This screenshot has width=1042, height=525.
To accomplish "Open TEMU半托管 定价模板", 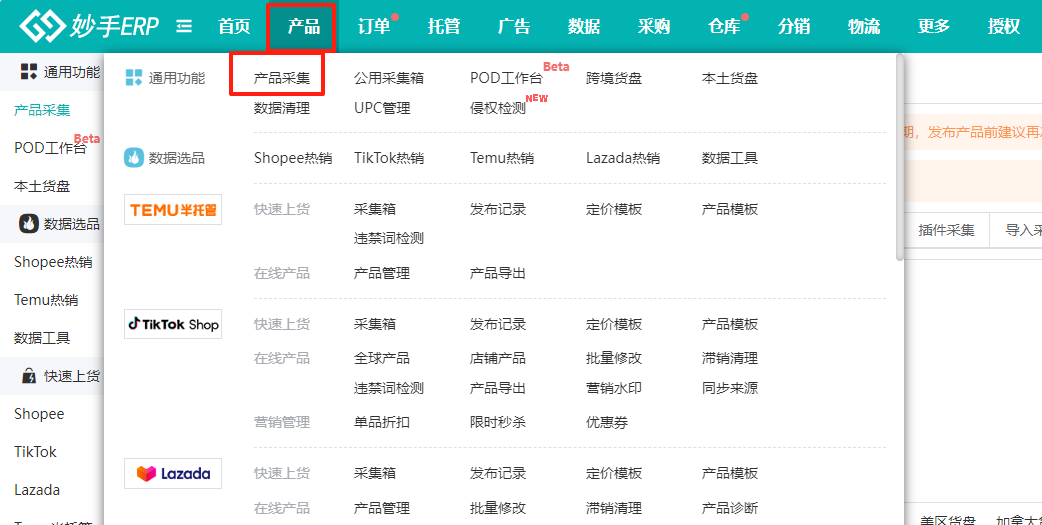I will click(x=614, y=209).
